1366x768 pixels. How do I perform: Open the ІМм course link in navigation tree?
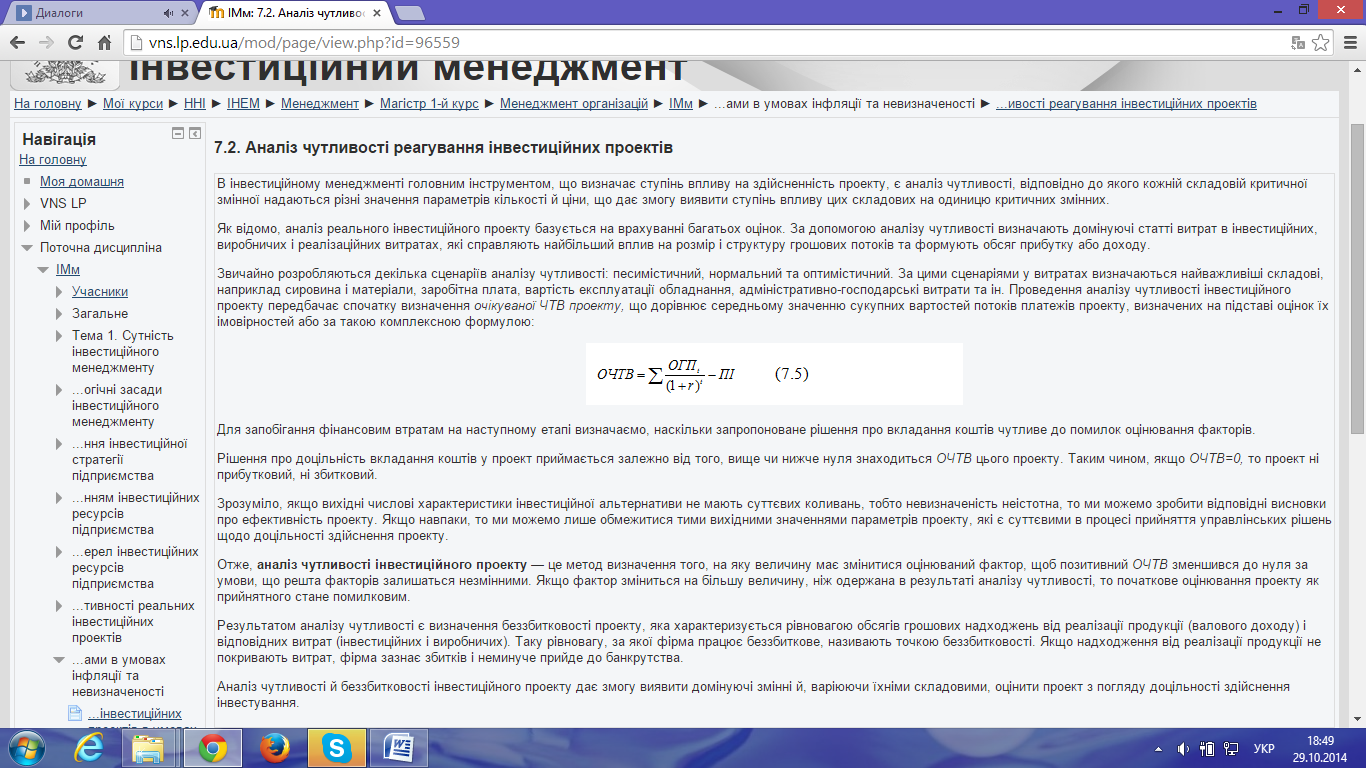coord(68,270)
